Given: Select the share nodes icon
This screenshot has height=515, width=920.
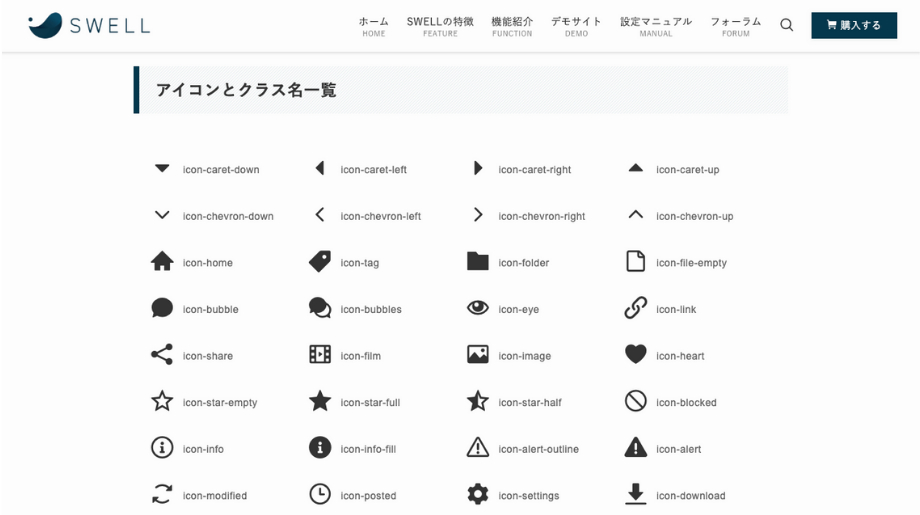Looking at the screenshot, I should point(162,355).
